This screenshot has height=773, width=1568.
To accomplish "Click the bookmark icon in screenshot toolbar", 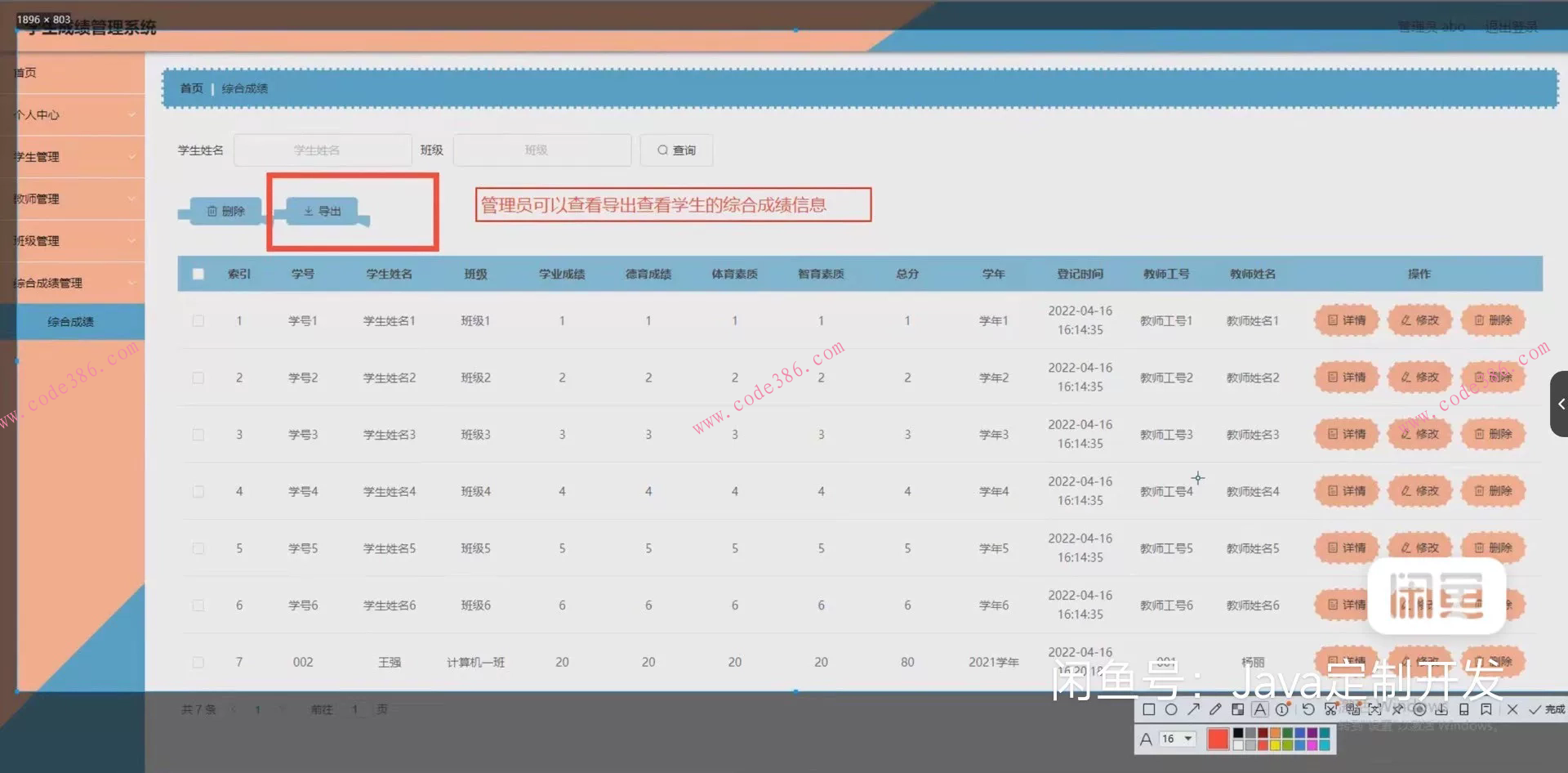I will tap(1486, 709).
